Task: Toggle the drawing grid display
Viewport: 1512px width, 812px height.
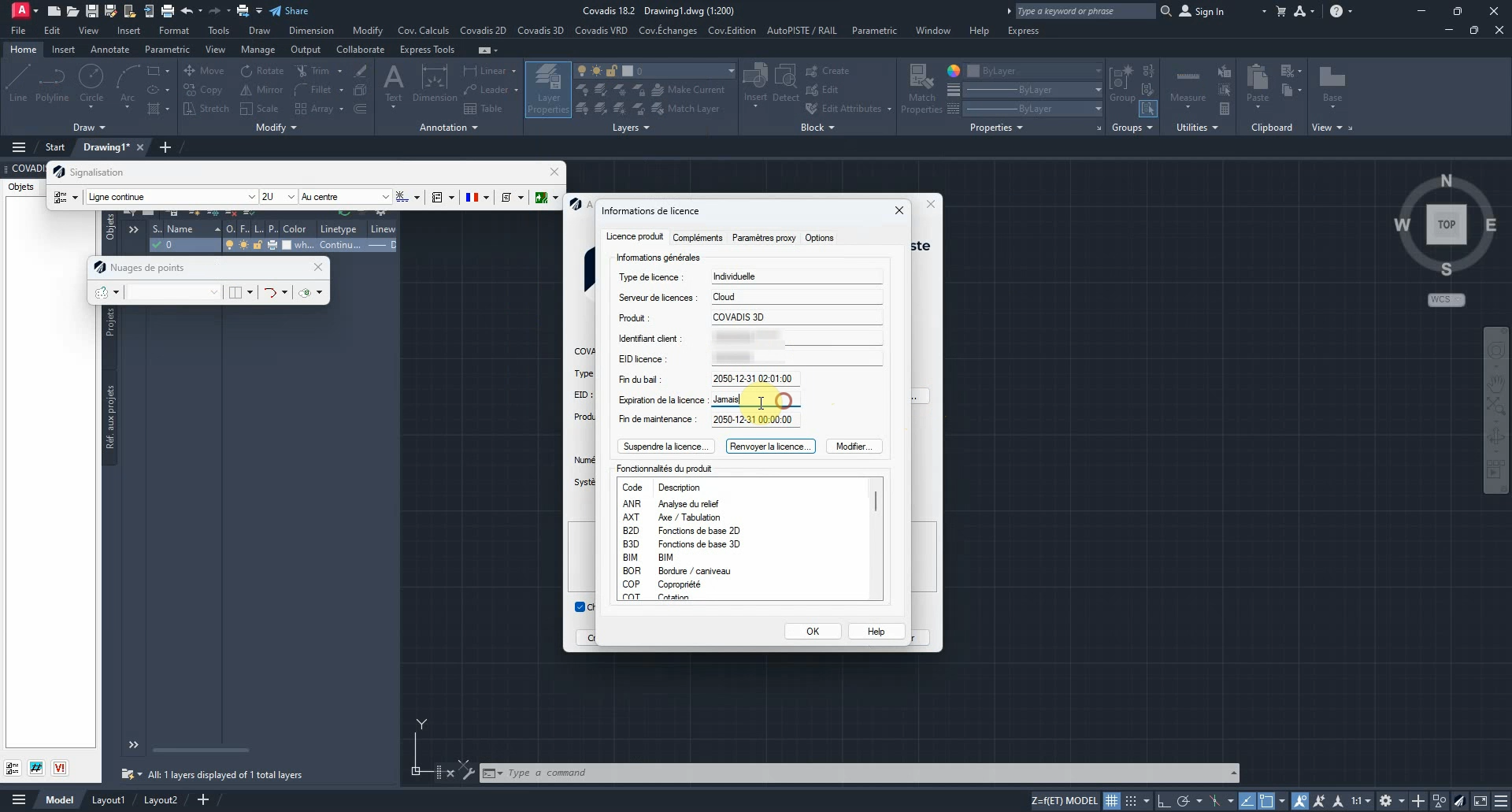Action: click(1111, 801)
